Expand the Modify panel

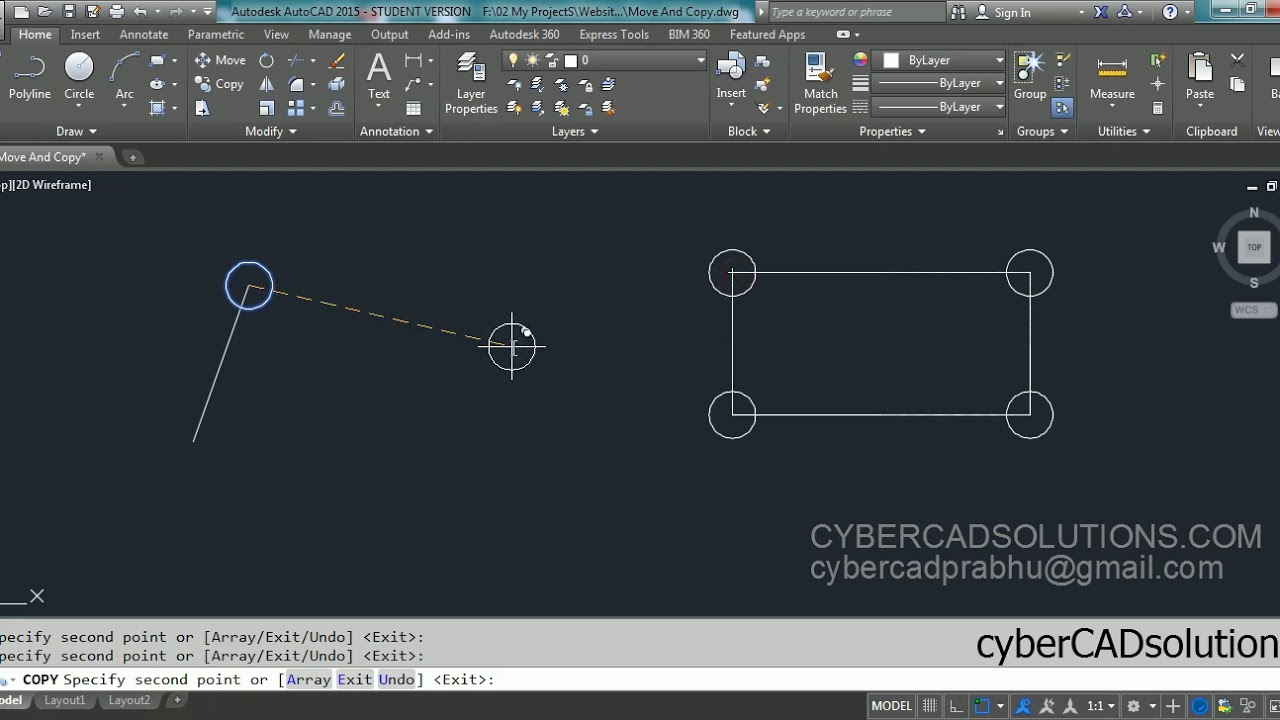(x=271, y=131)
